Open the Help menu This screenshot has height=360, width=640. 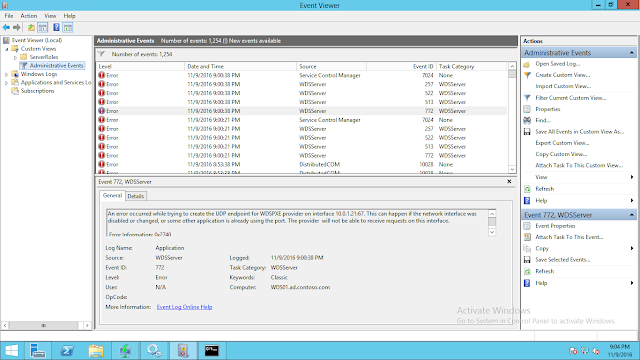click(x=69, y=16)
